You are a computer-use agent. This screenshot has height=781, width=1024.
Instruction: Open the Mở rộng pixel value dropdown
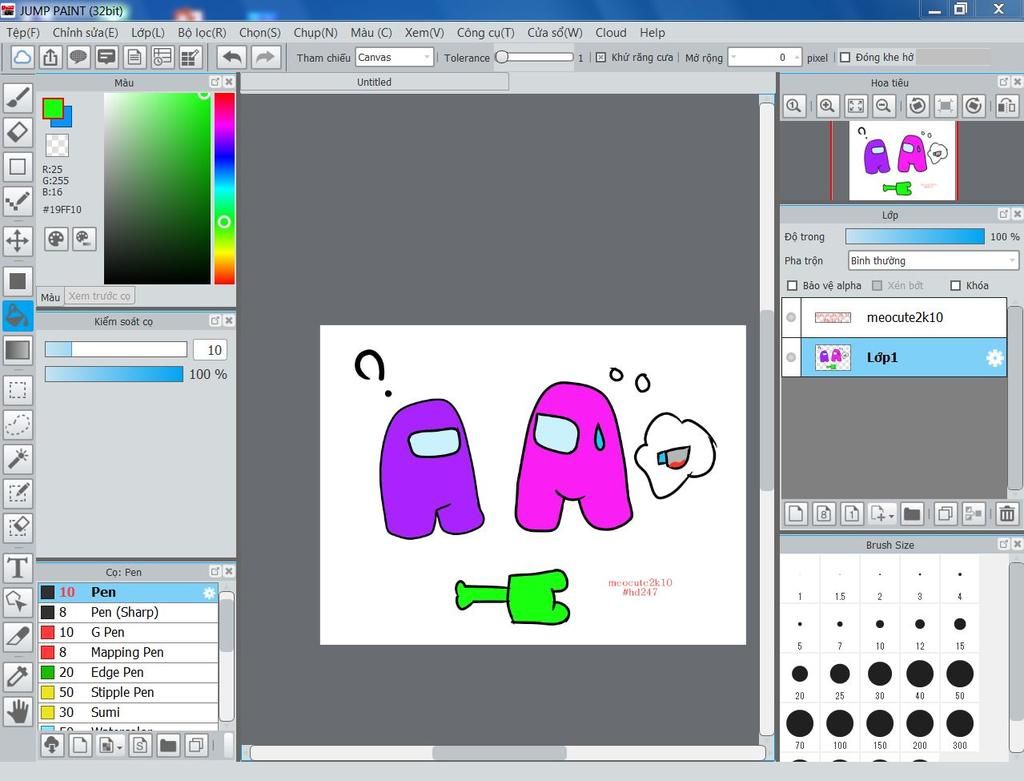coord(765,57)
